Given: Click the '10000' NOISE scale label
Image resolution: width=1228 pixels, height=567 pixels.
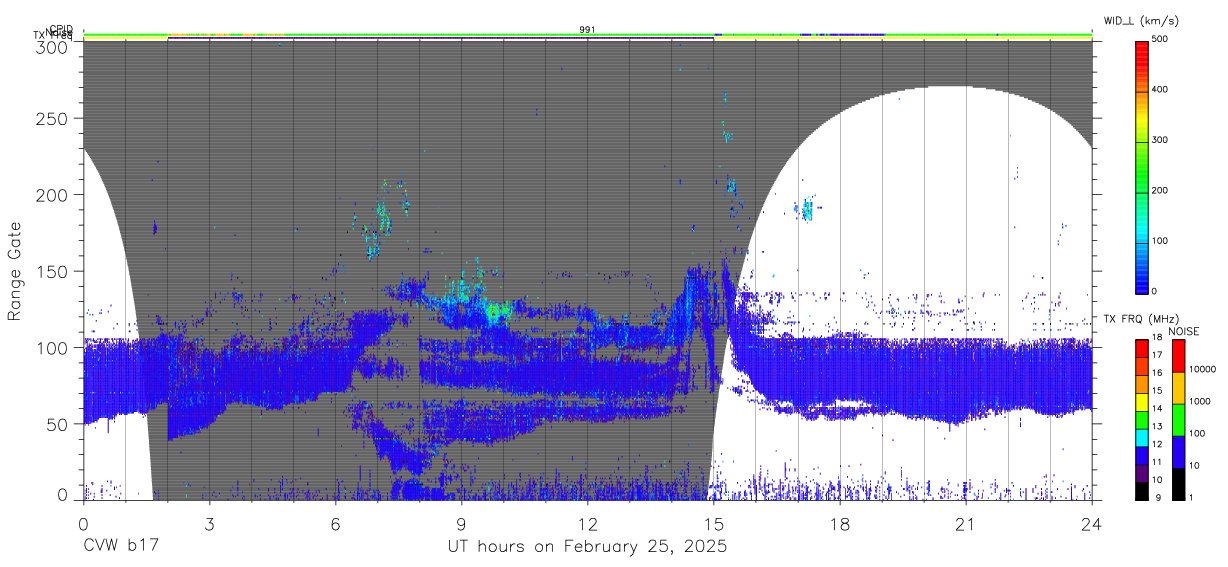Looking at the screenshot, I should point(1203,369).
